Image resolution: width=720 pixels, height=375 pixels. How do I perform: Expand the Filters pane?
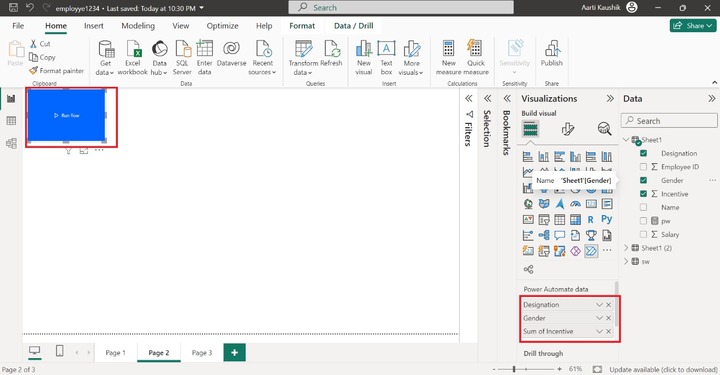point(468,99)
